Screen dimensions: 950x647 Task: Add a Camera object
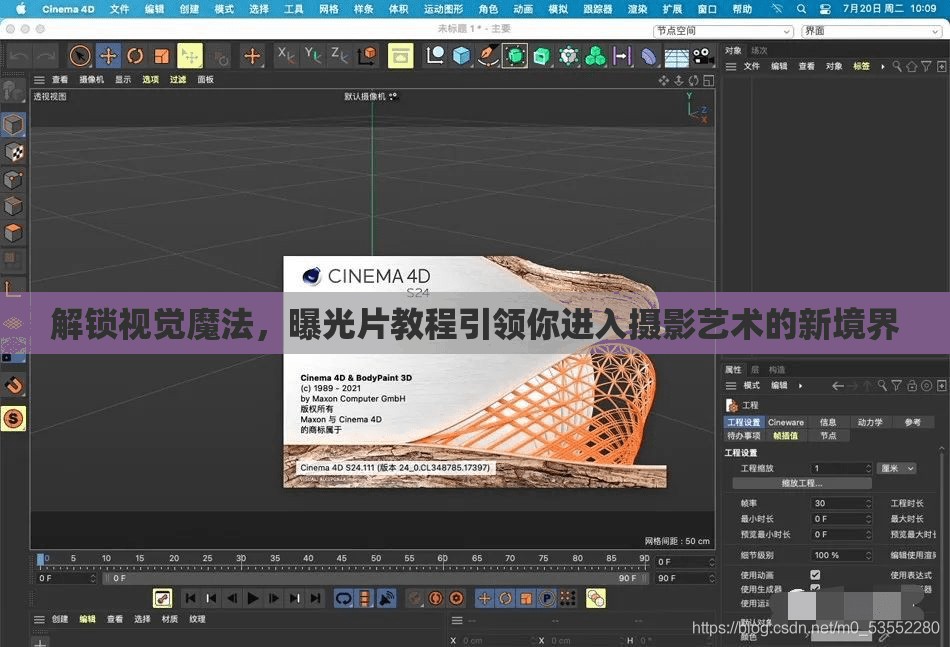703,56
